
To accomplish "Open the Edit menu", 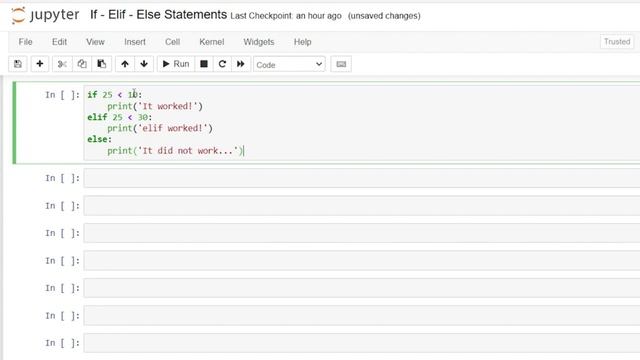I will pyautogui.click(x=59, y=42).
